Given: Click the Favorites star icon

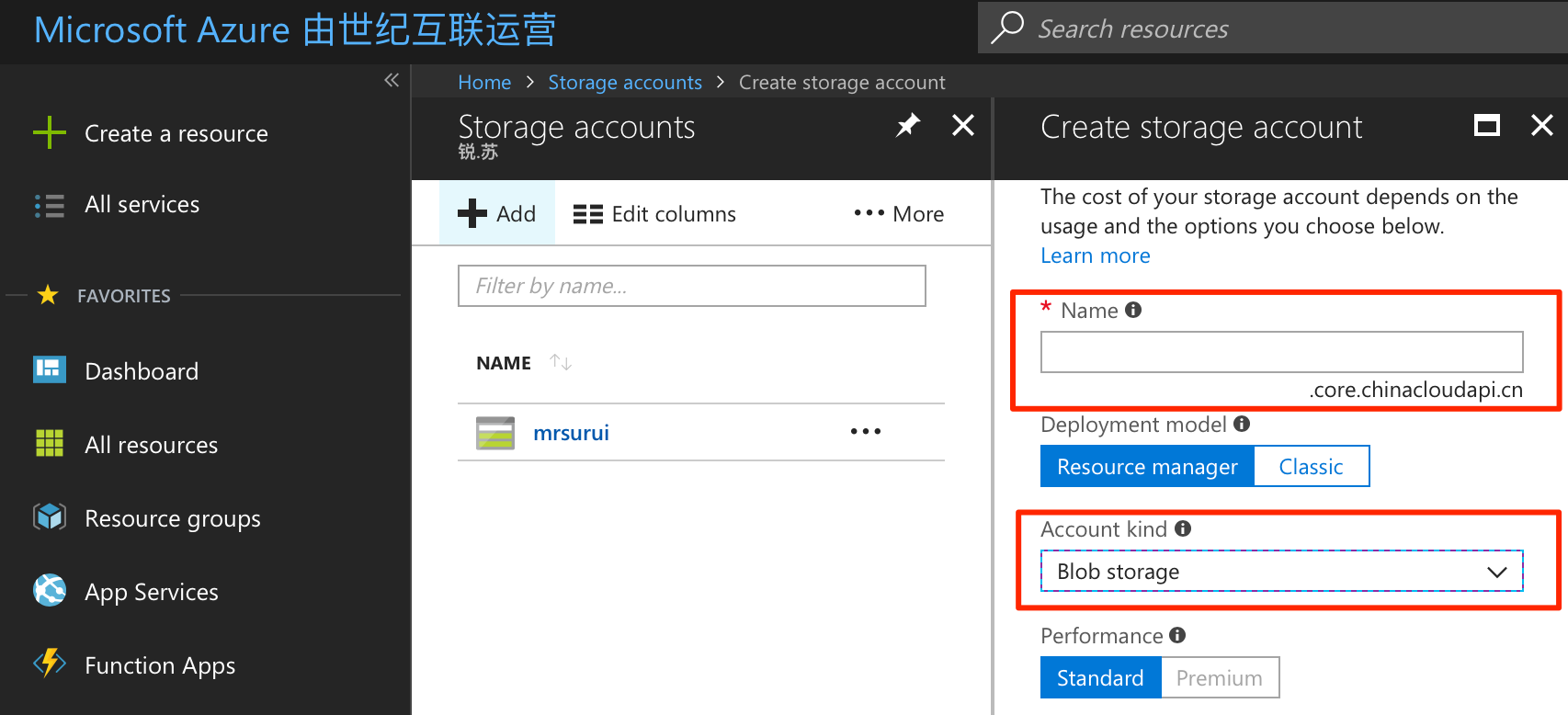Looking at the screenshot, I should coord(48,295).
